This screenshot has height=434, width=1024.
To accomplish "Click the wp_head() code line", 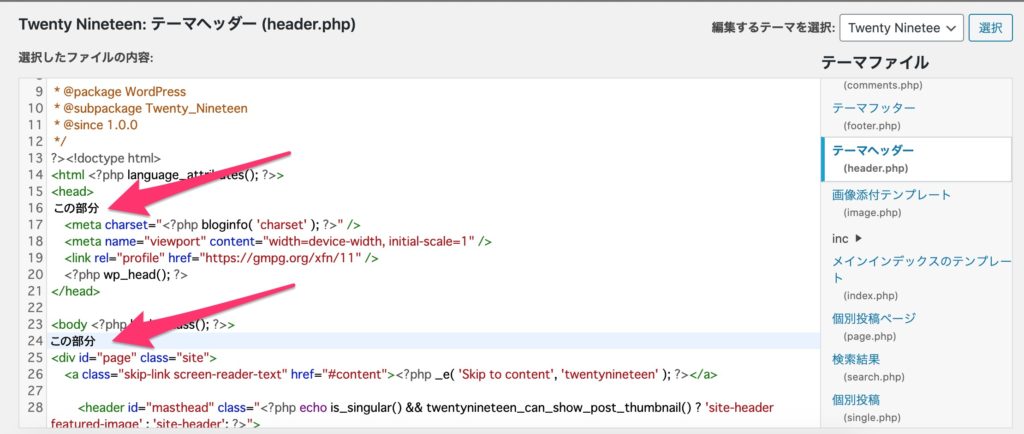I will point(125,274).
